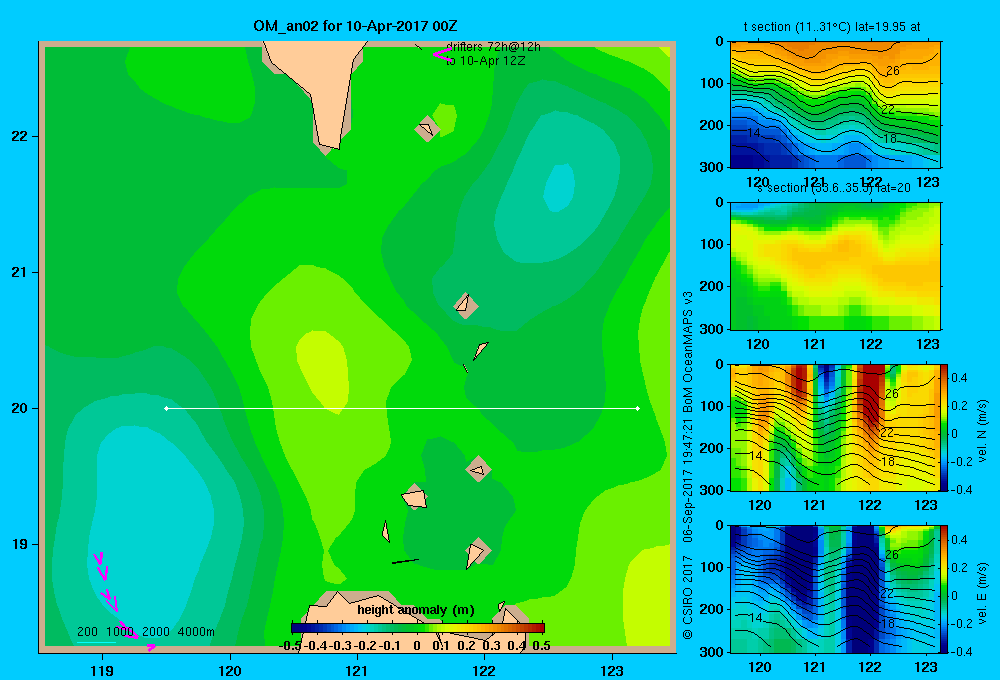Click the "vel. E (m/s)" axis label

pyautogui.click(x=982, y=593)
